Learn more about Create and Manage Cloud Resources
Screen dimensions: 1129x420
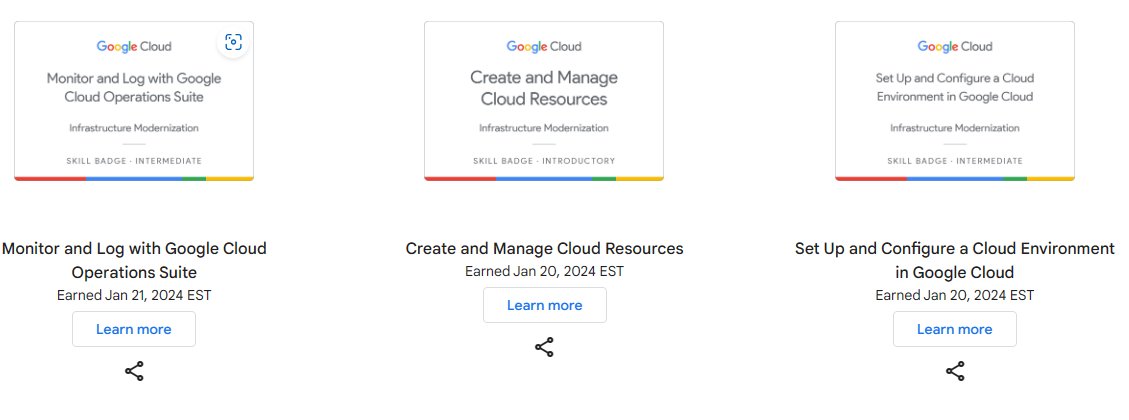click(544, 305)
